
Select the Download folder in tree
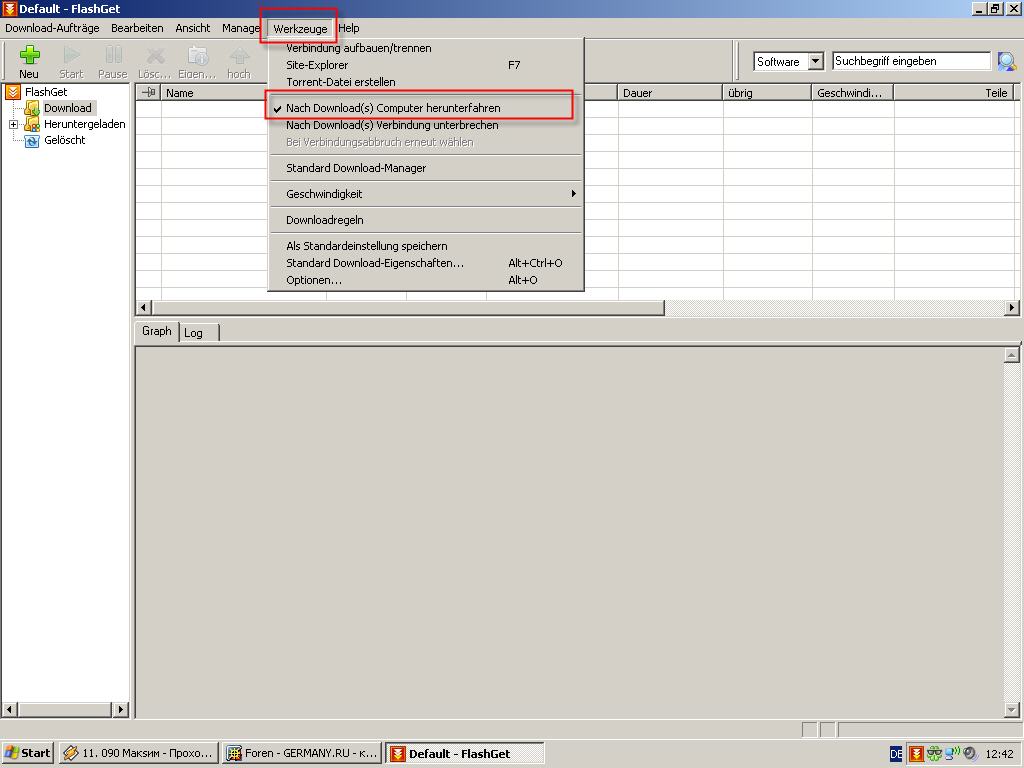[x=68, y=108]
